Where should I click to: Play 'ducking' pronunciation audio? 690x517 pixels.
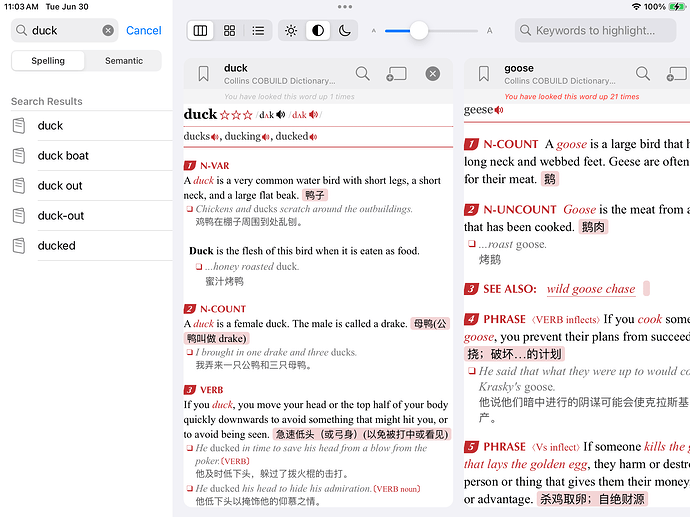[266, 137]
